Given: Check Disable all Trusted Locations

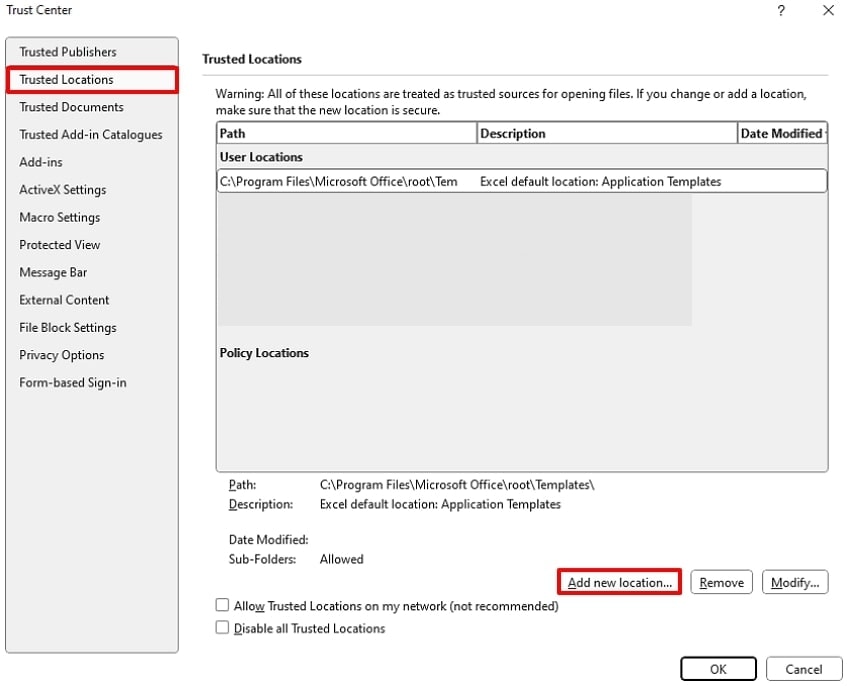Looking at the screenshot, I should (222, 629).
